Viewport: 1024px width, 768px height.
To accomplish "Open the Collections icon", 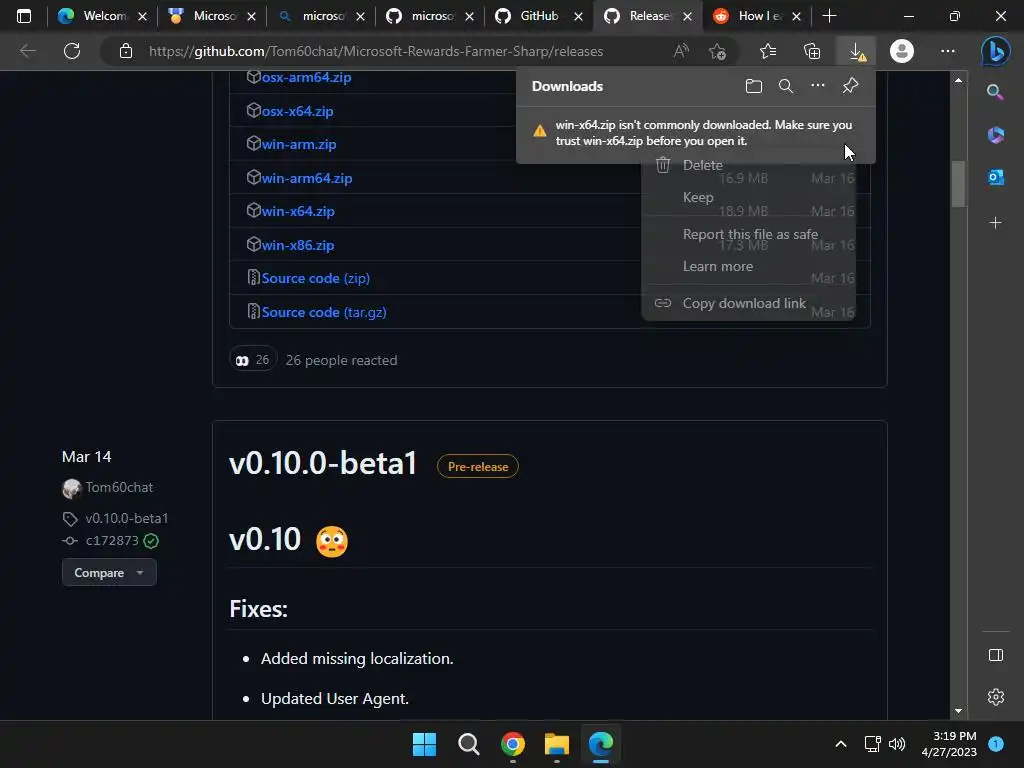I will [x=812, y=51].
